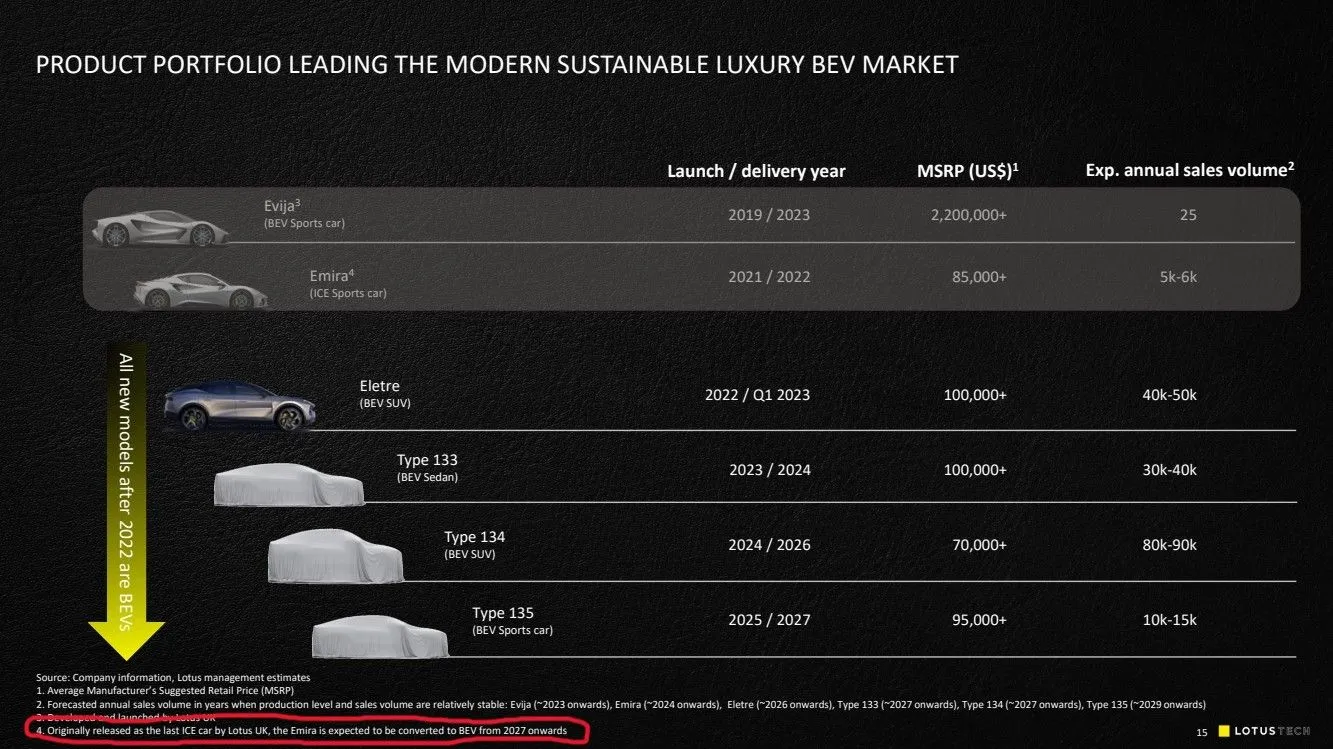Click the Eletre 40k-50k sales volume value
This screenshot has width=1333, height=749.
coord(1169,395)
